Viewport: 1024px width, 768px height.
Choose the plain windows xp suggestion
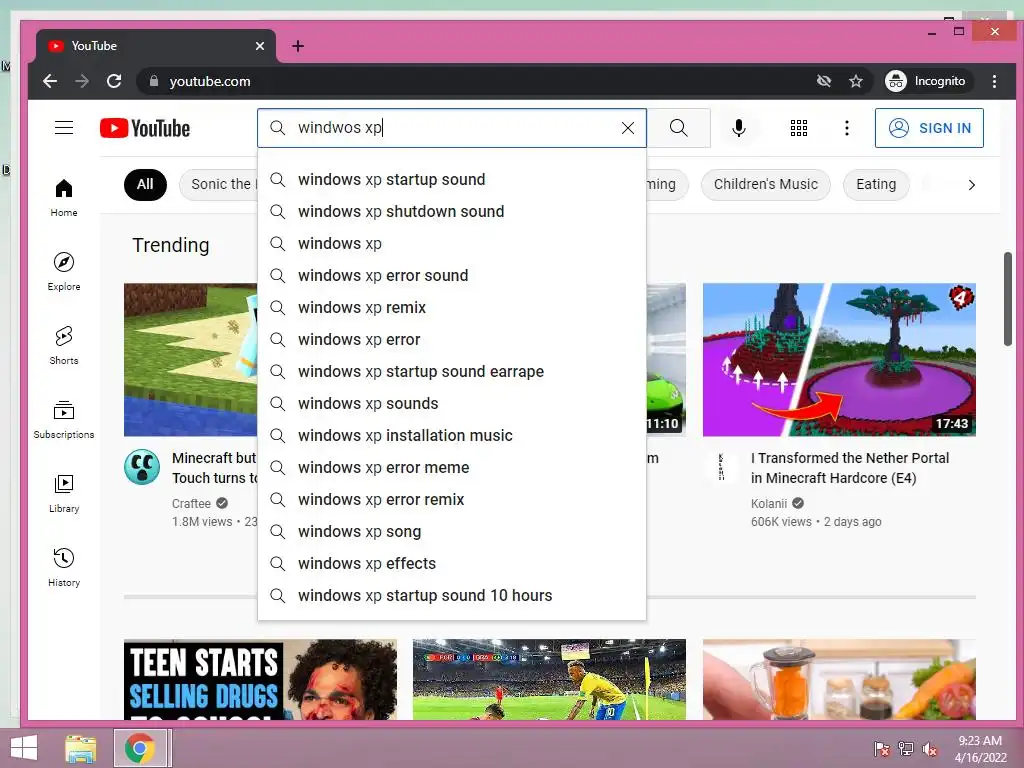tap(452, 244)
